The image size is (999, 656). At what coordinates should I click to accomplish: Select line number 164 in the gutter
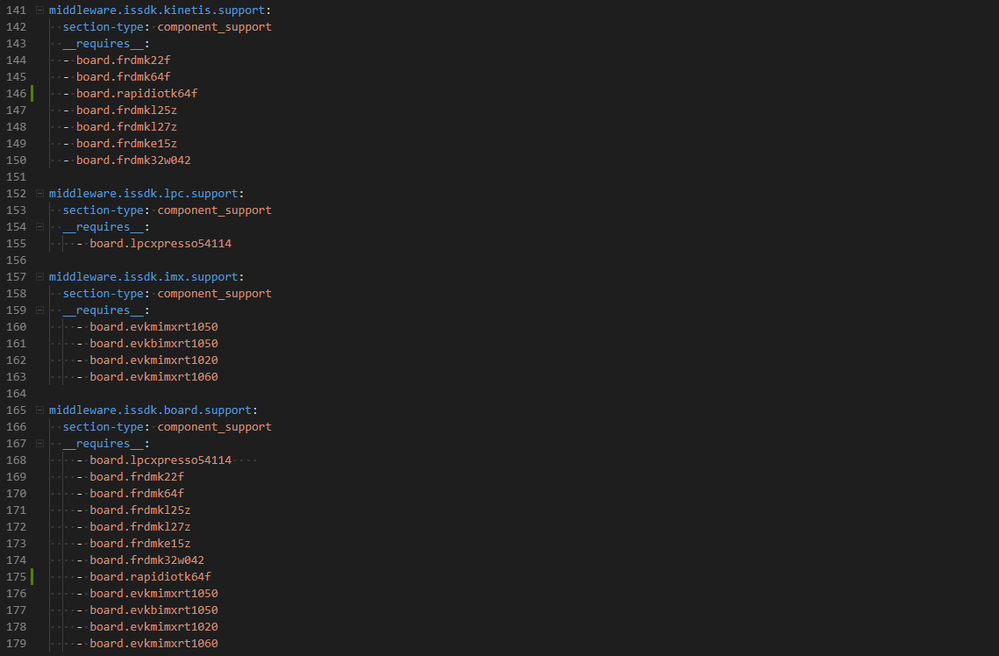pos(16,394)
